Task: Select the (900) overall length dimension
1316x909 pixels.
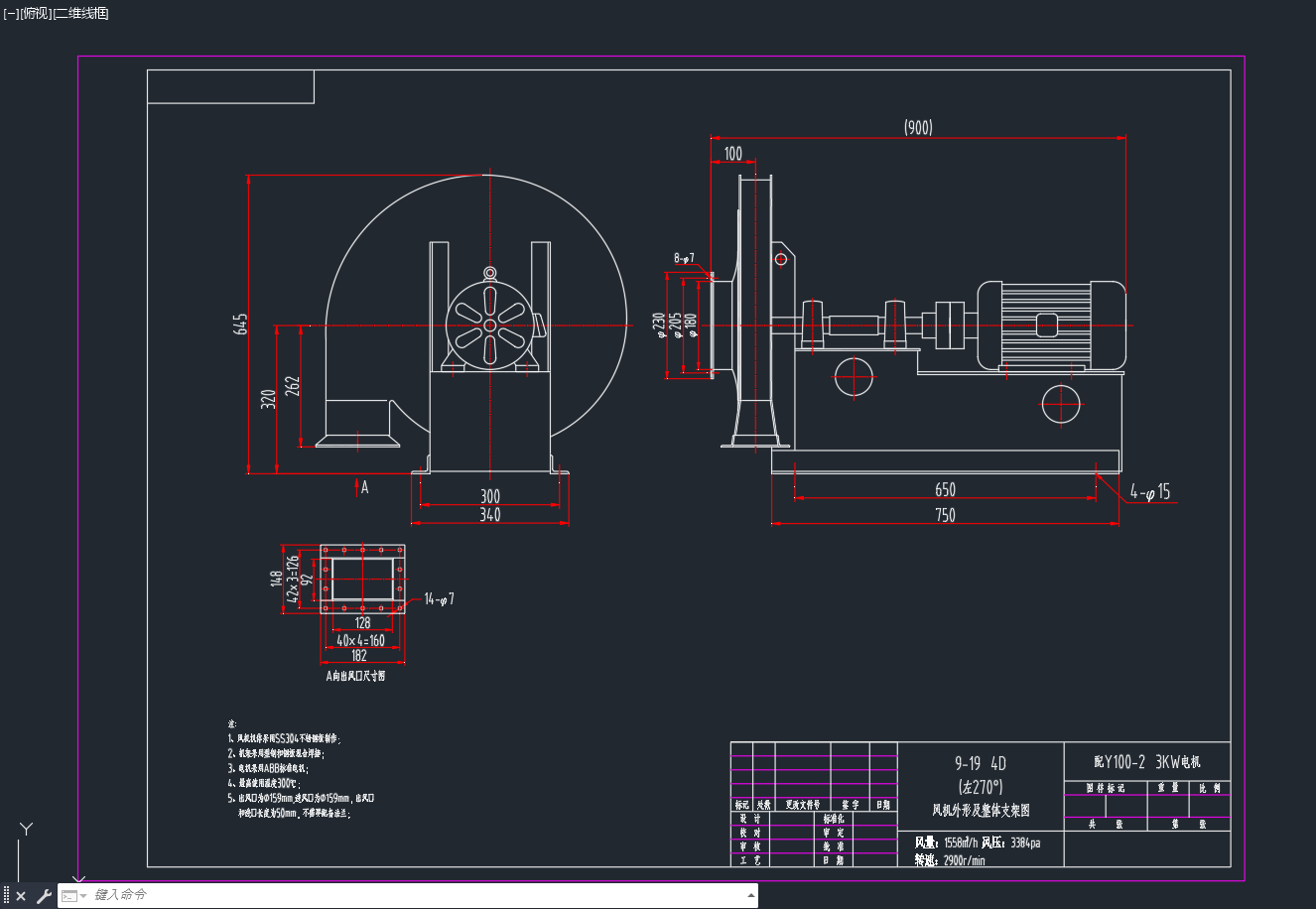Action: point(918,127)
